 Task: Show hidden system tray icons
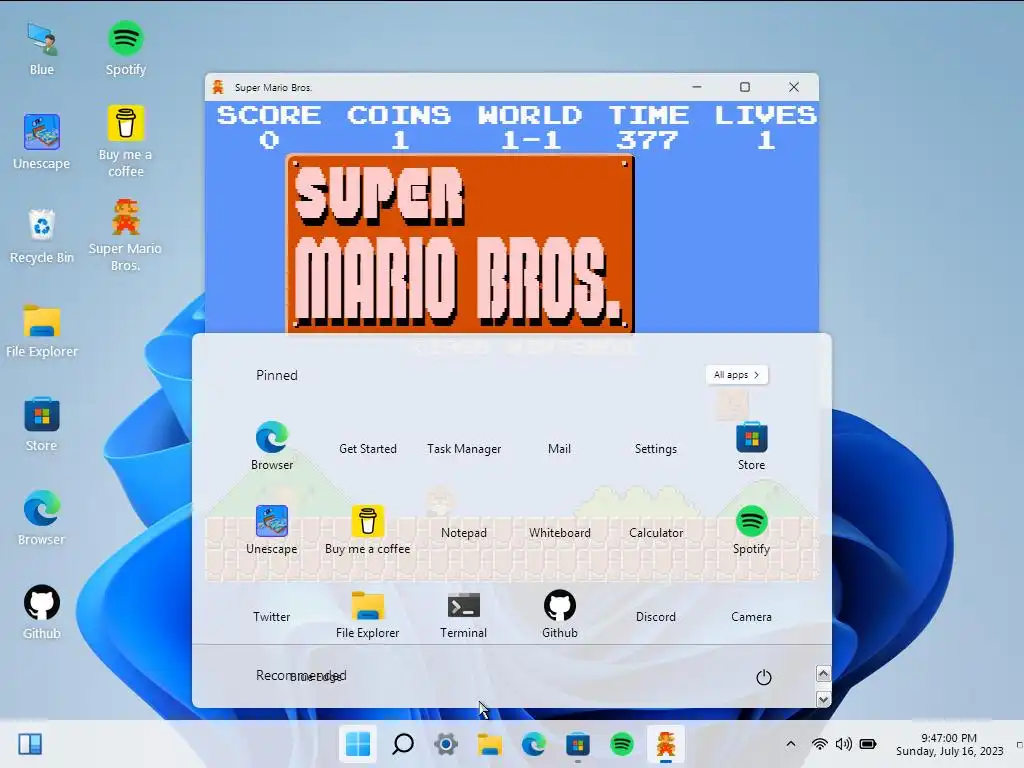click(x=790, y=744)
